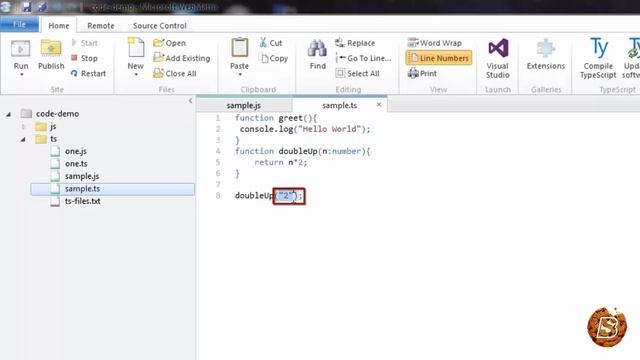Click Select All
640x360 pixels.
358,73
